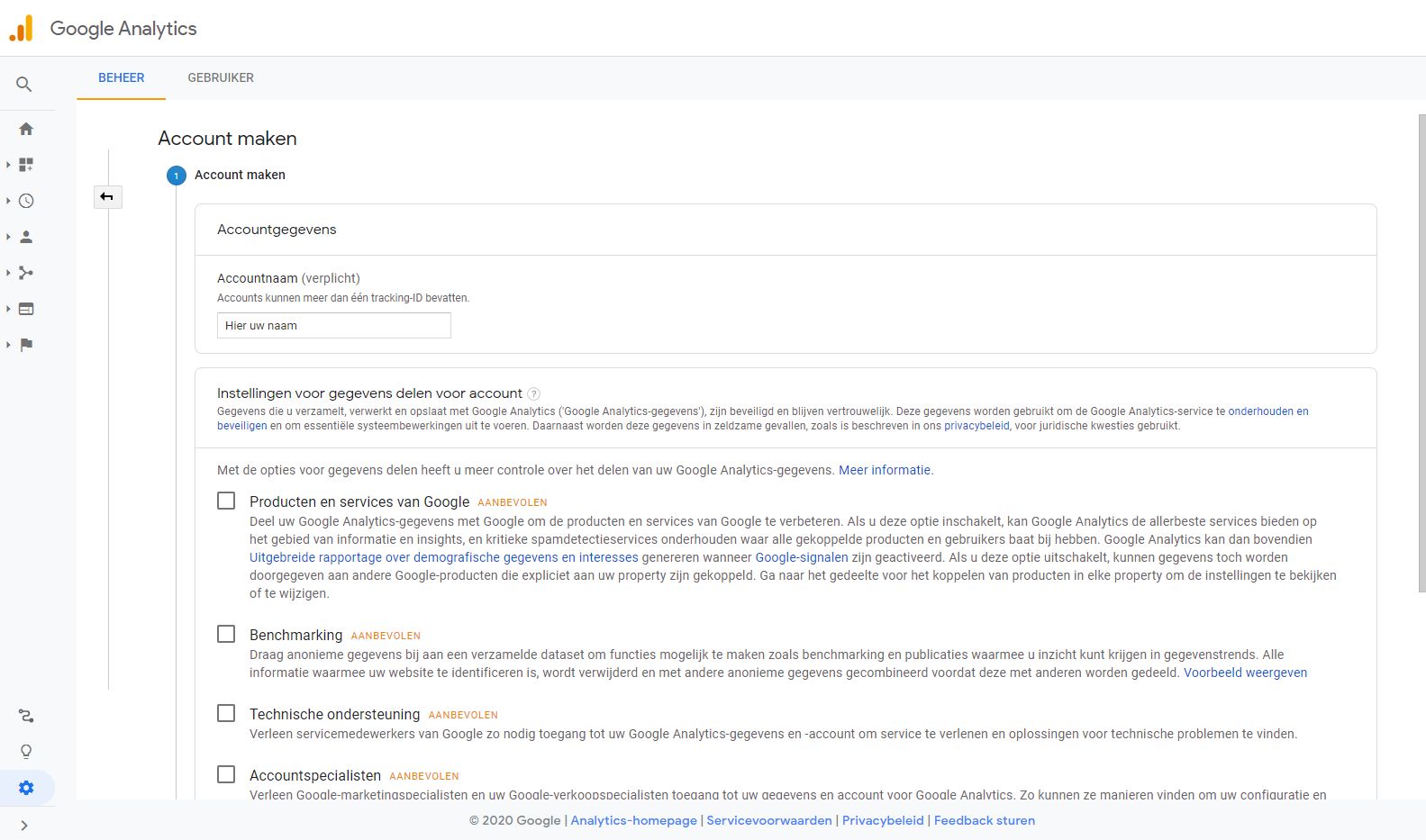Viewport: 1426px width, 840px height.
Task: Open the Home icon in sidebar
Action: (26, 129)
